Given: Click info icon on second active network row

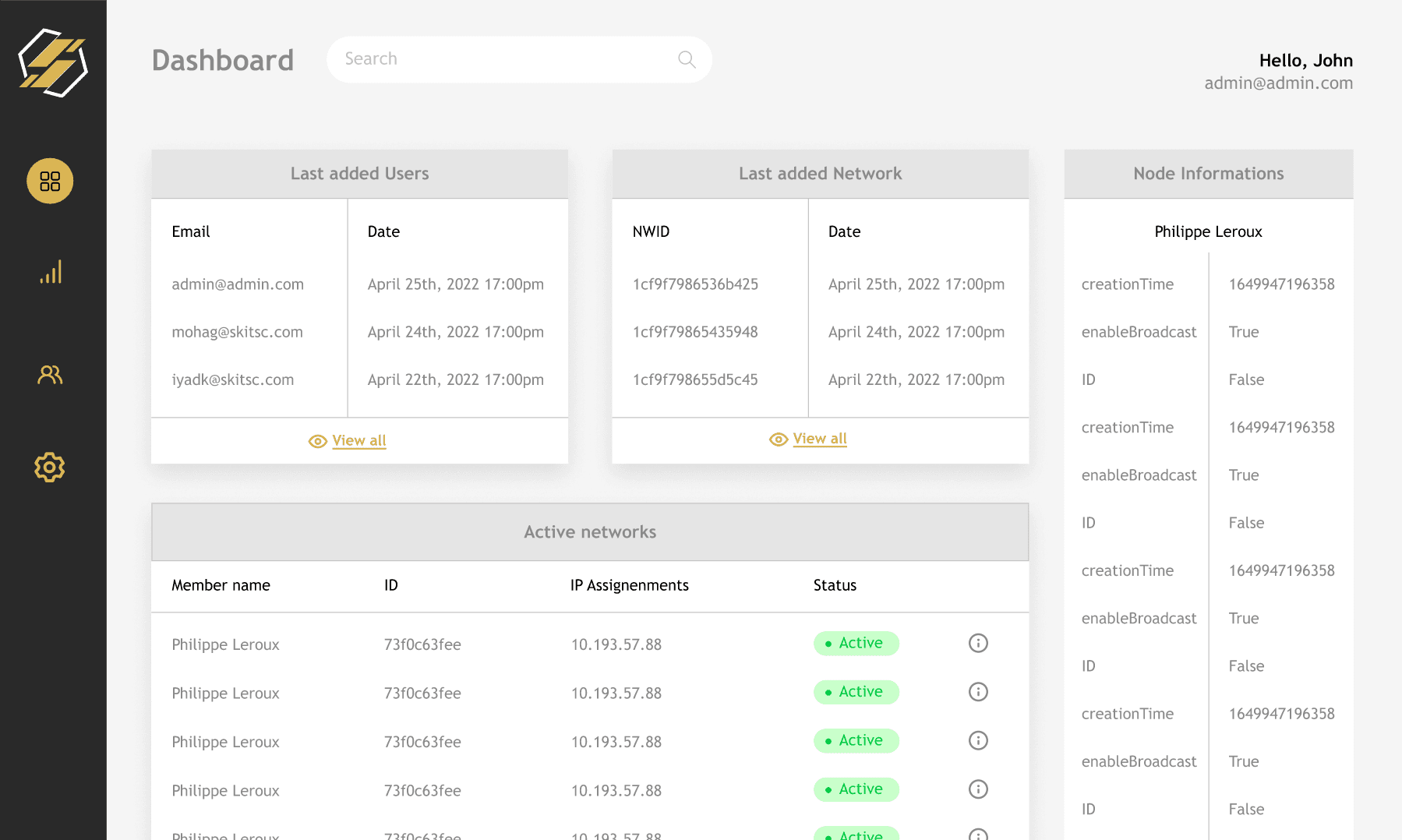Looking at the screenshot, I should click(978, 692).
